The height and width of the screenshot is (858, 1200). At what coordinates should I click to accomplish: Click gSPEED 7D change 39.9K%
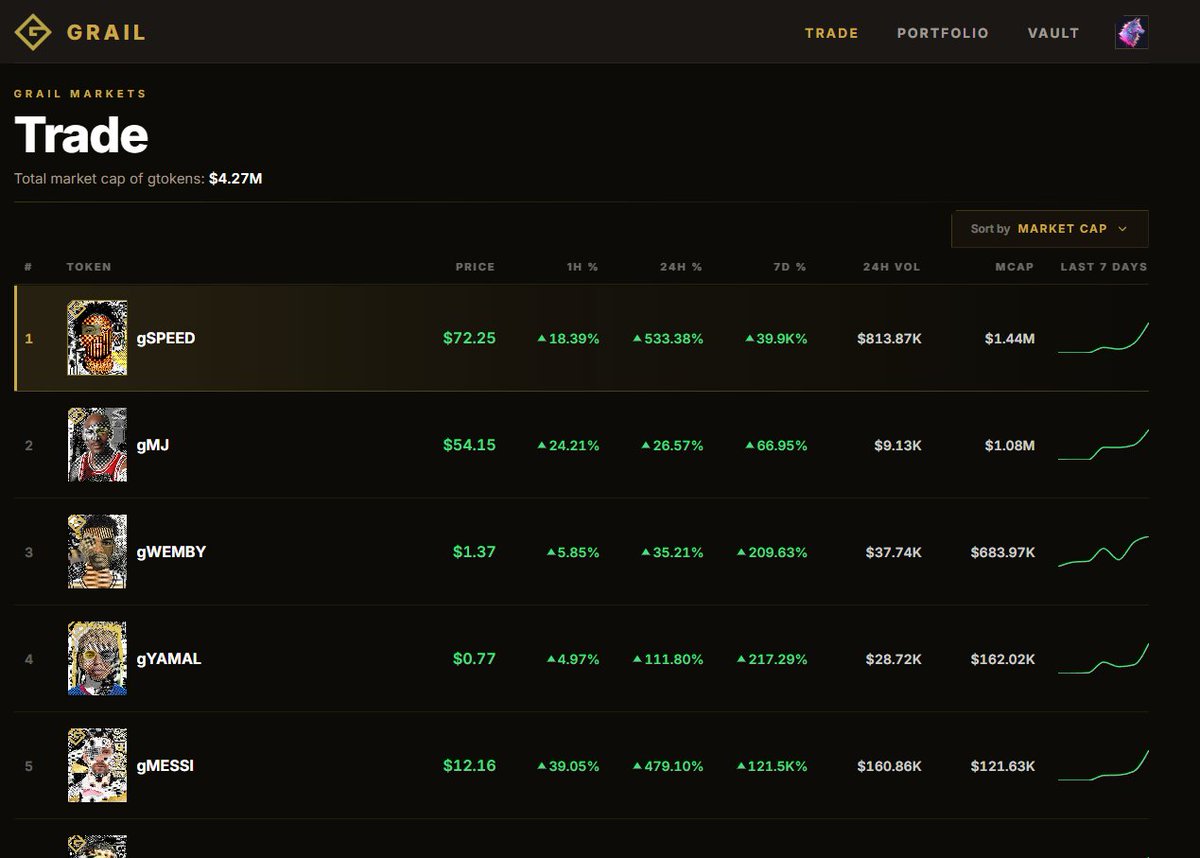(x=776, y=339)
